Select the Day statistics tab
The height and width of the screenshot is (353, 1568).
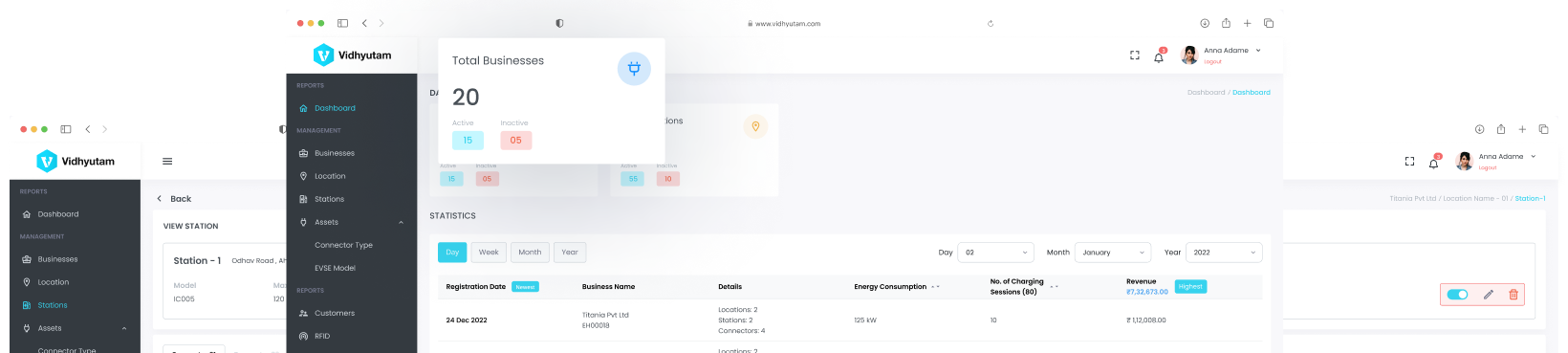pos(452,253)
